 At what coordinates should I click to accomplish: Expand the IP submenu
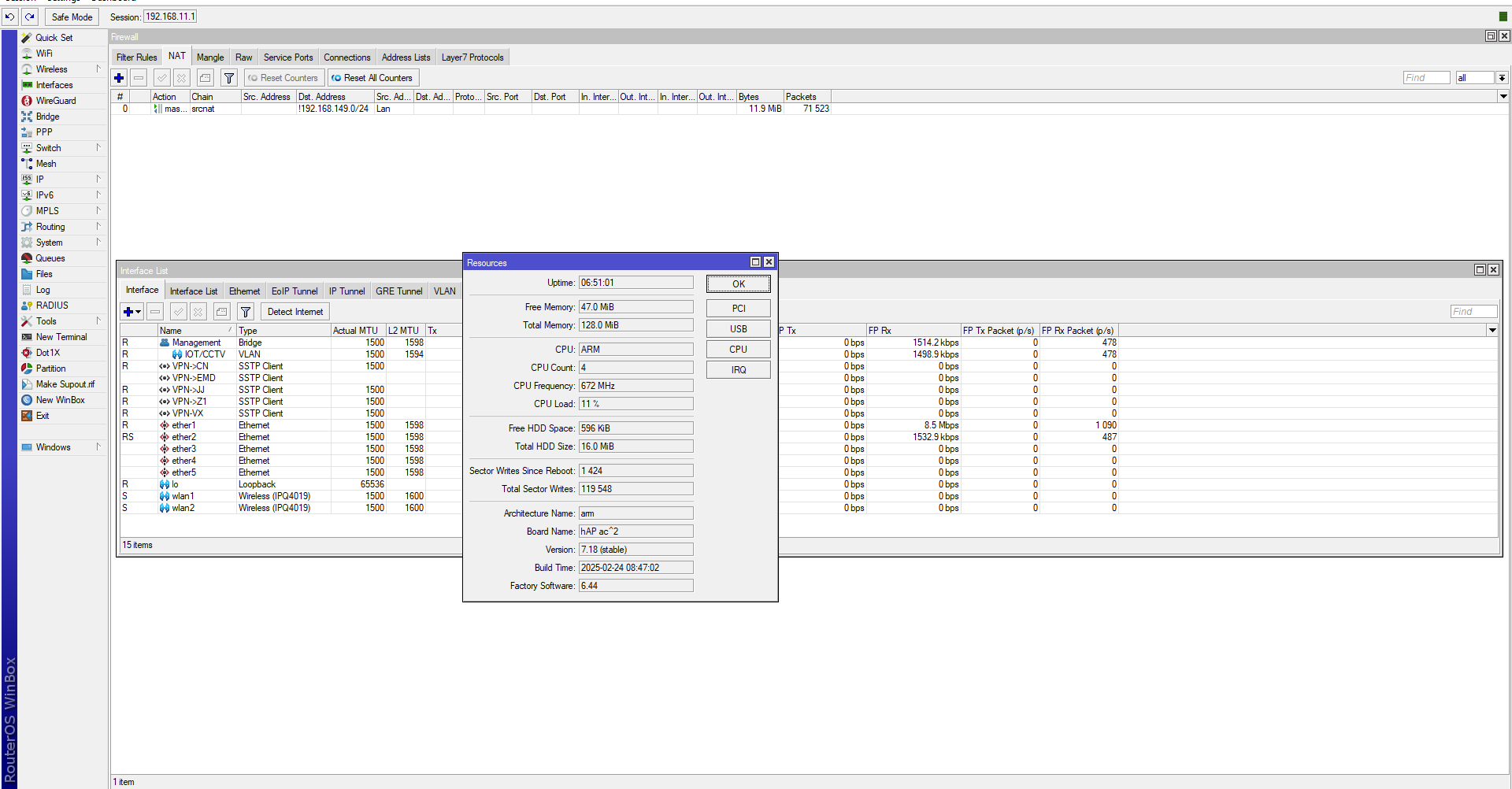[x=39, y=180]
